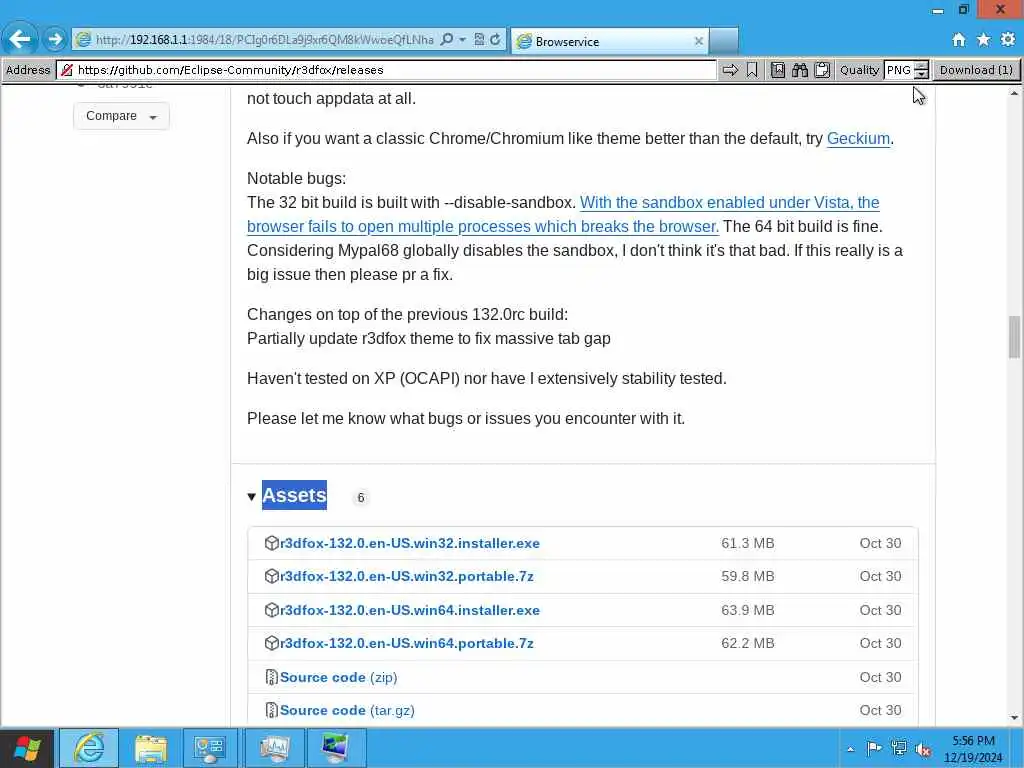This screenshot has width=1024, height=768.
Task: Download r3dfox win64 portable 7z
Action: 406,643
